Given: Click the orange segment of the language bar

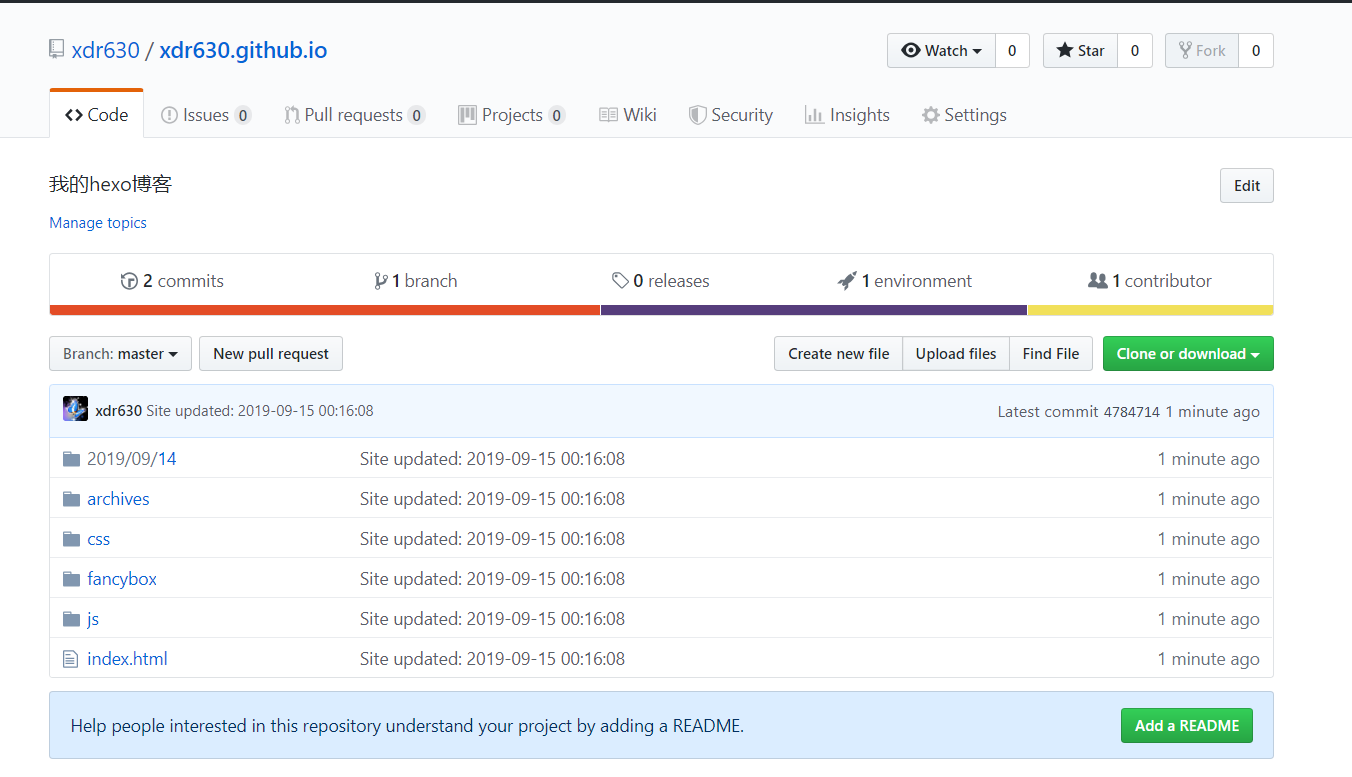Looking at the screenshot, I should [x=325, y=310].
